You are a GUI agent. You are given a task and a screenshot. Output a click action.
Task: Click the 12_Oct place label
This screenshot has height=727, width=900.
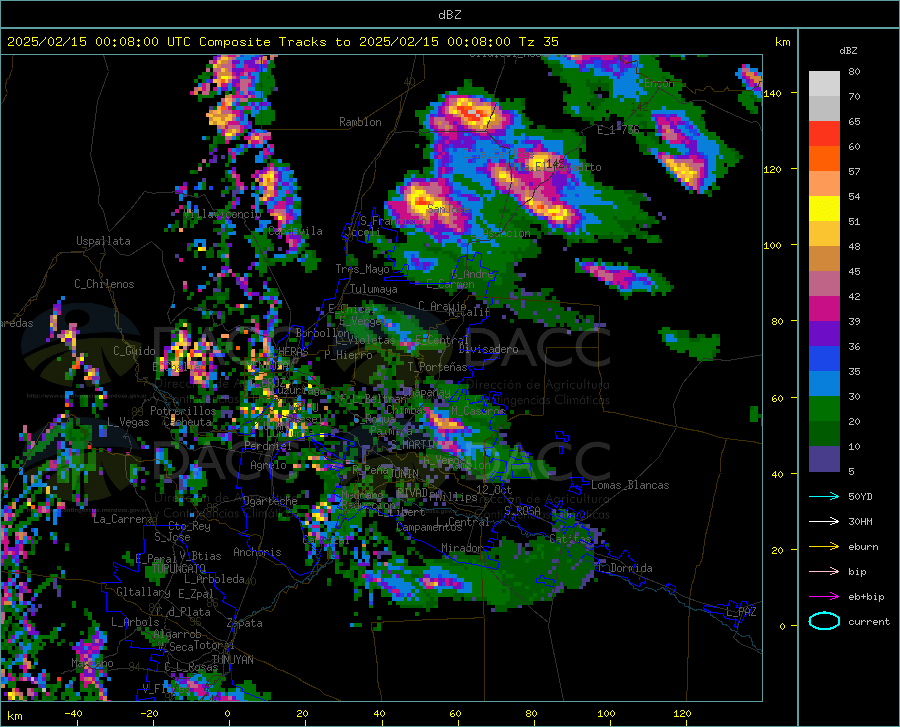(494, 489)
